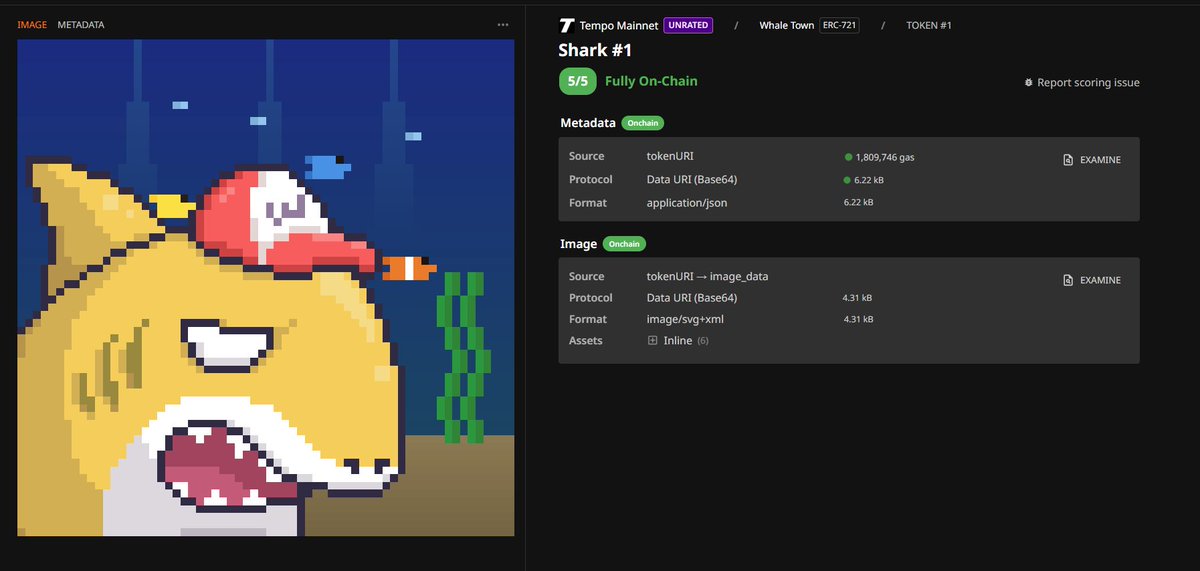The height and width of the screenshot is (571, 1200).
Task: Click the green dot beside 6.22 kB protocol size
Action: (x=848, y=180)
